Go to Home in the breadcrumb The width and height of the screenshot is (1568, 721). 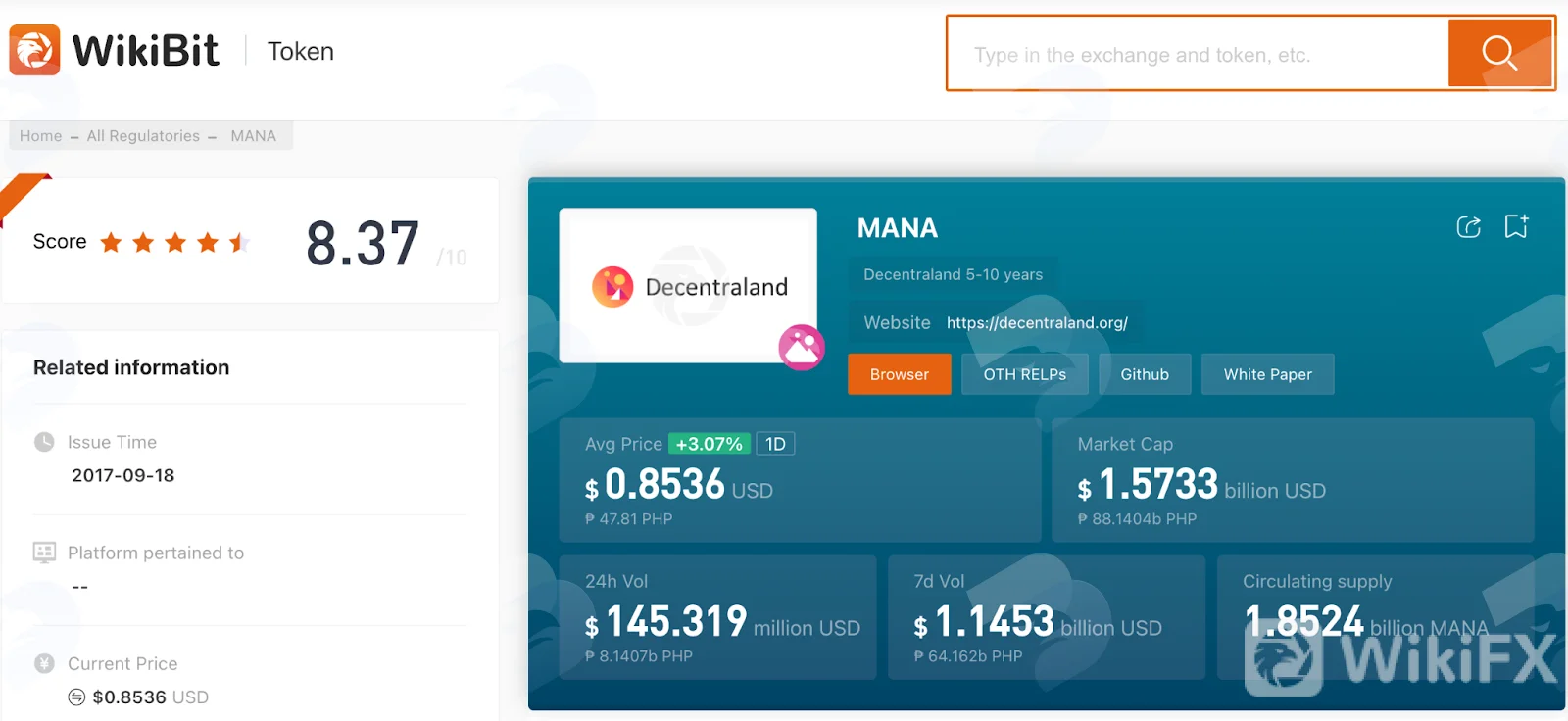click(40, 136)
